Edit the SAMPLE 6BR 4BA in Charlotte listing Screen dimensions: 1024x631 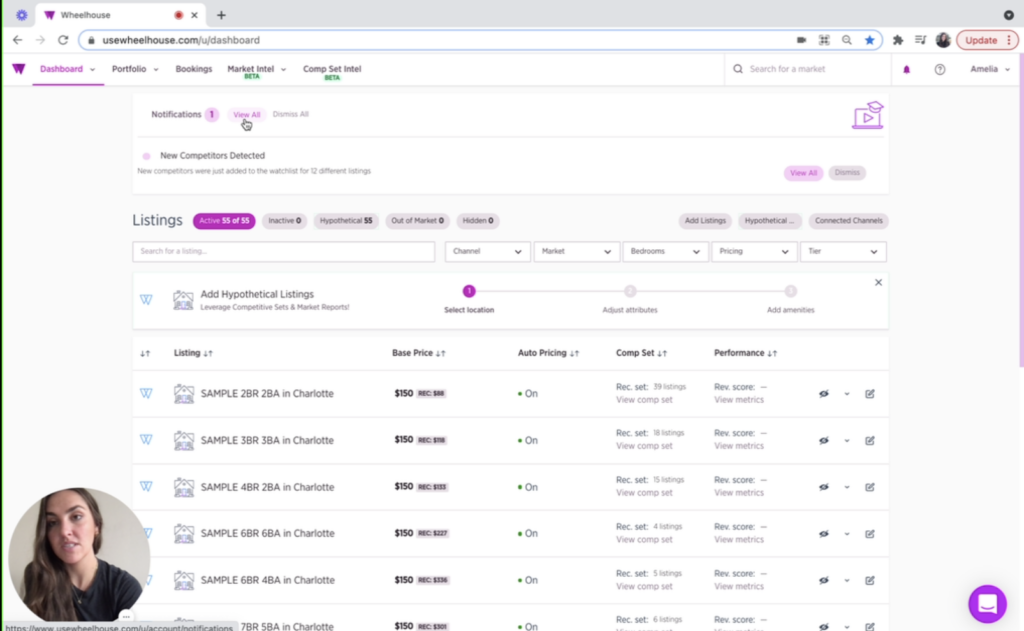click(x=870, y=581)
